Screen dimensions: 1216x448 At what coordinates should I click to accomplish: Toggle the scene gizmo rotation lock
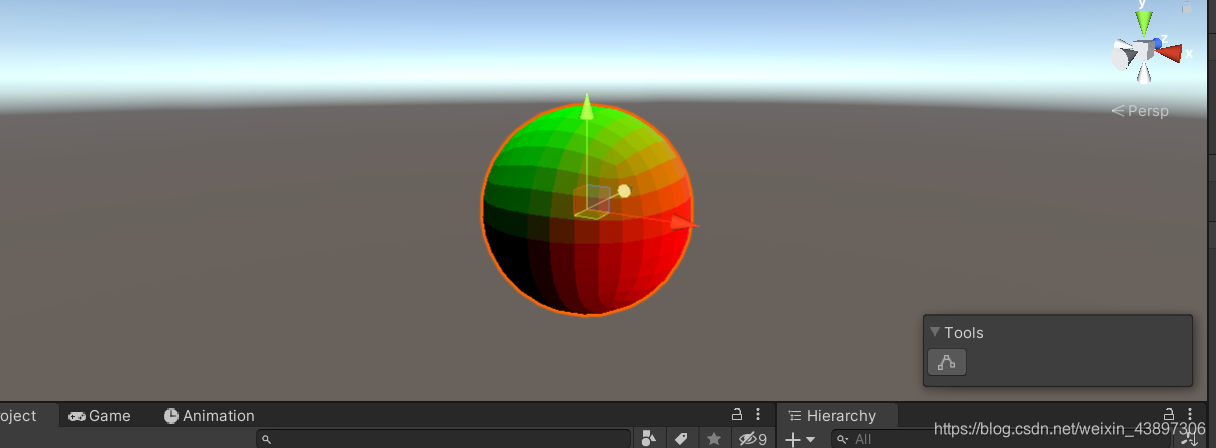point(1188,8)
